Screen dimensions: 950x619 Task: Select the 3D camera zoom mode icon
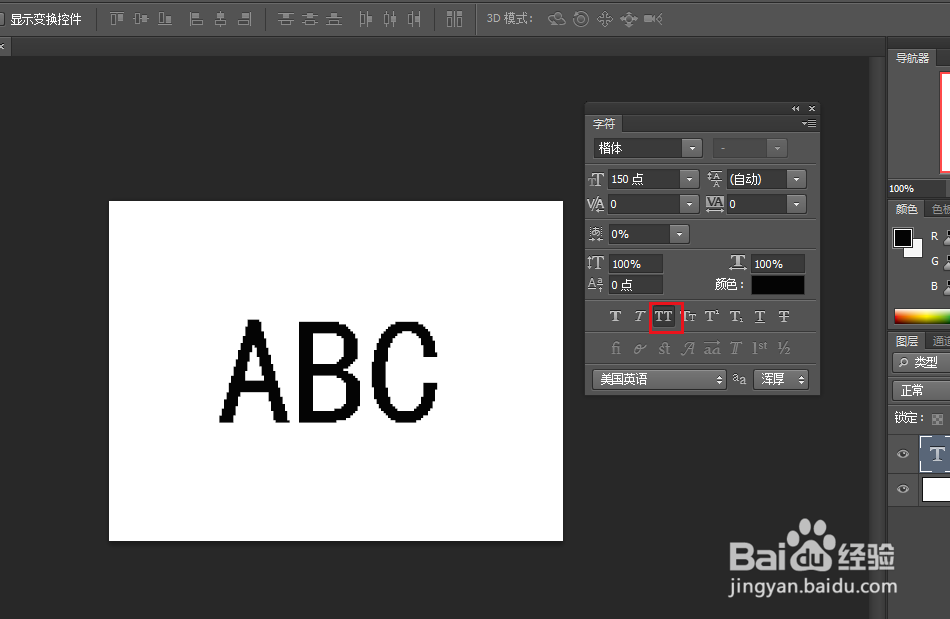[653, 19]
